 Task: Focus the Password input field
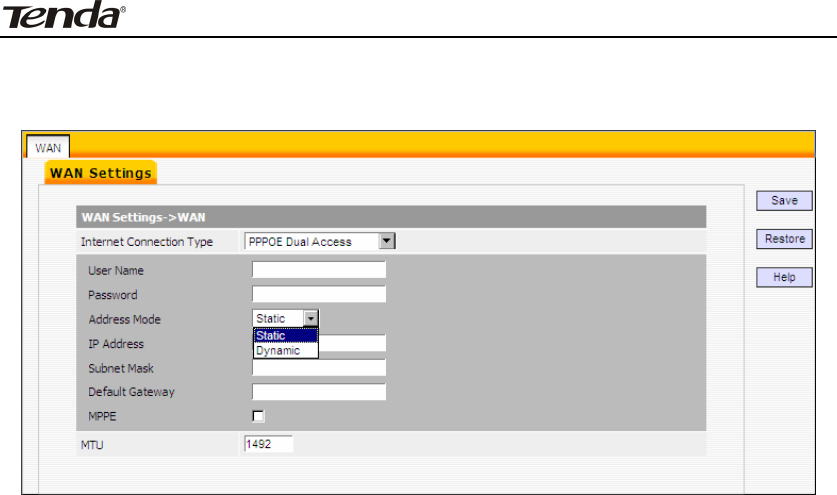pos(319,294)
